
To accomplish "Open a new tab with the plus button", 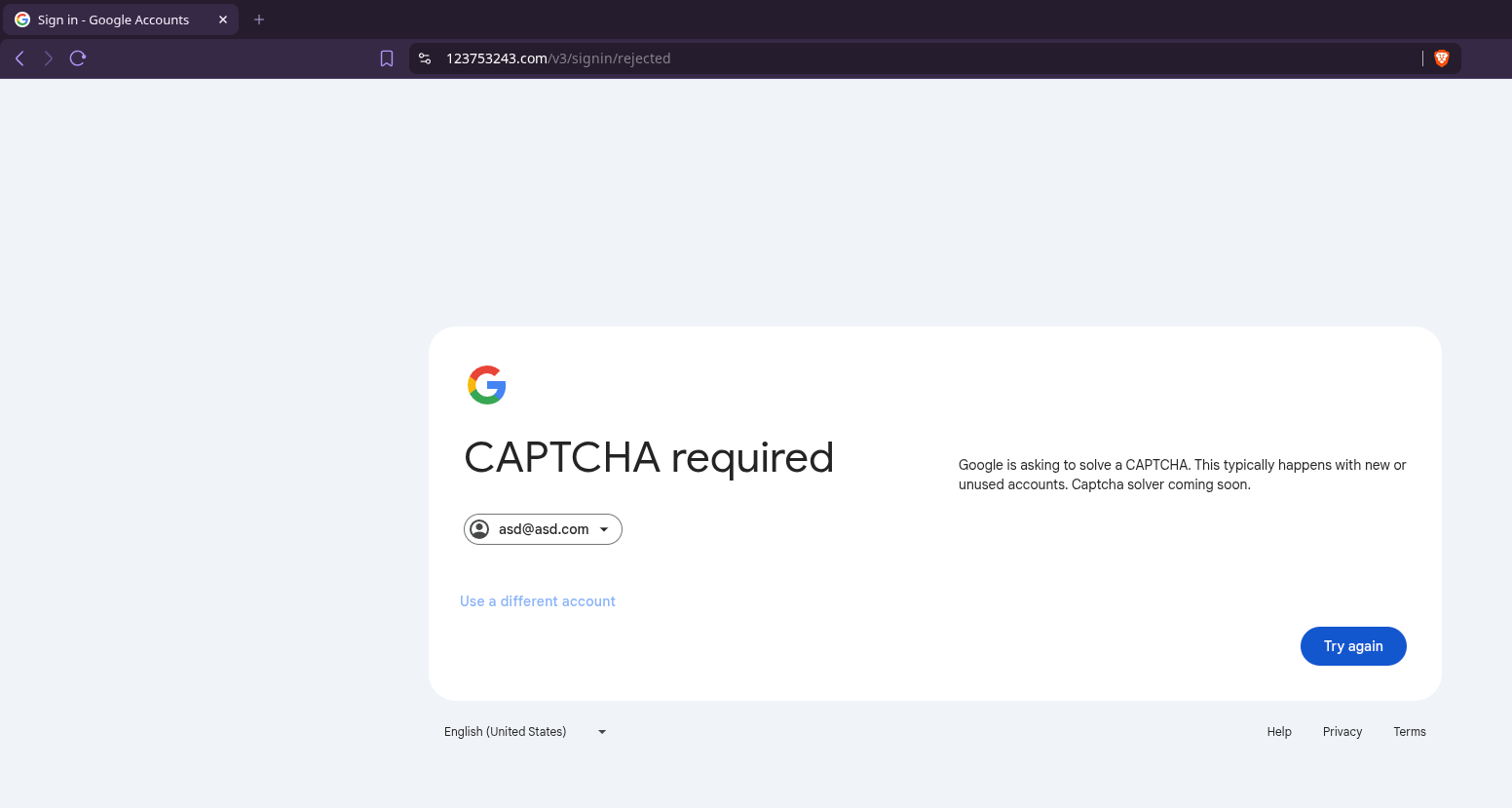I will 259,19.
